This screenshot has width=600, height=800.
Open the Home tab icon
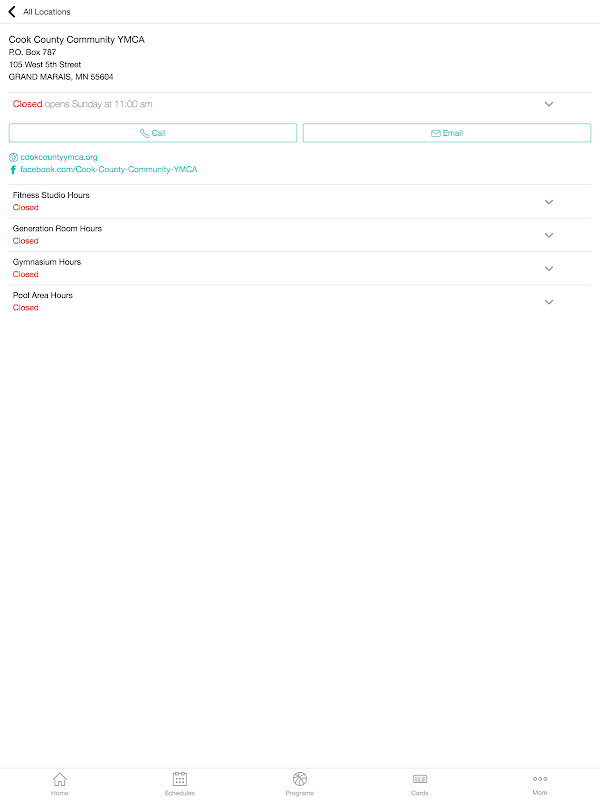click(x=60, y=779)
